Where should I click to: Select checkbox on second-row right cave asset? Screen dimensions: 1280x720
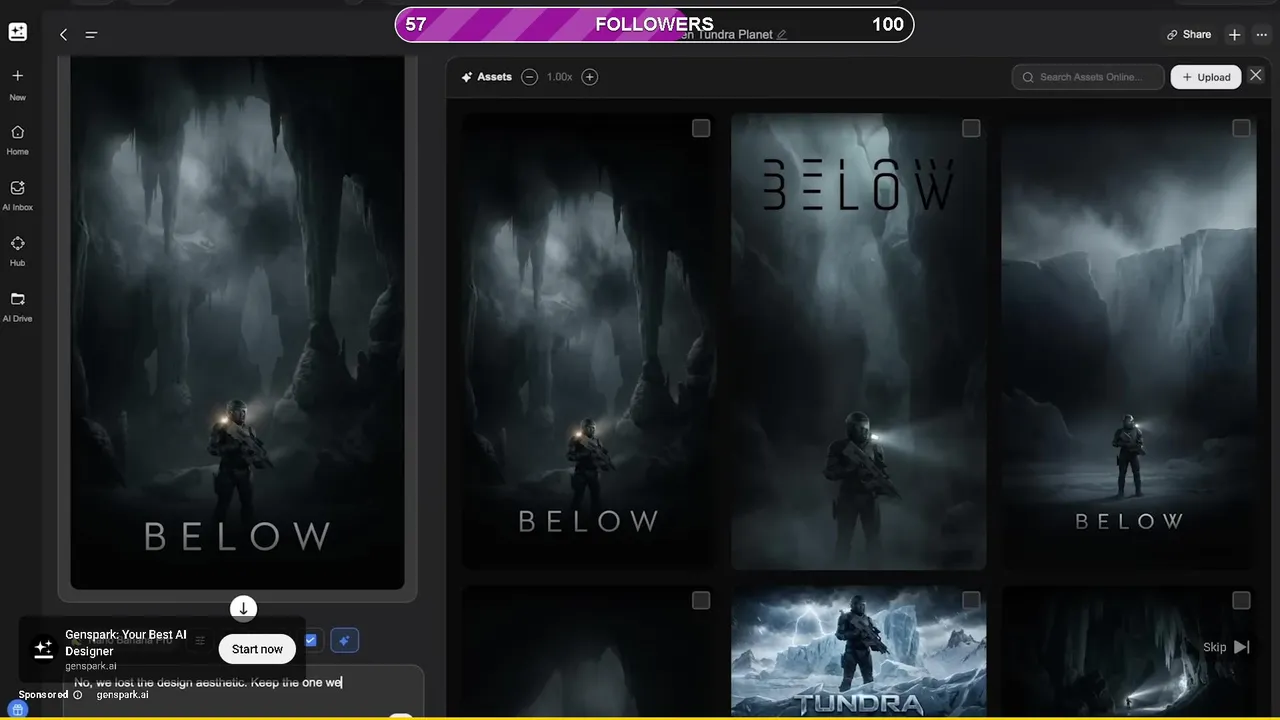point(1241,600)
